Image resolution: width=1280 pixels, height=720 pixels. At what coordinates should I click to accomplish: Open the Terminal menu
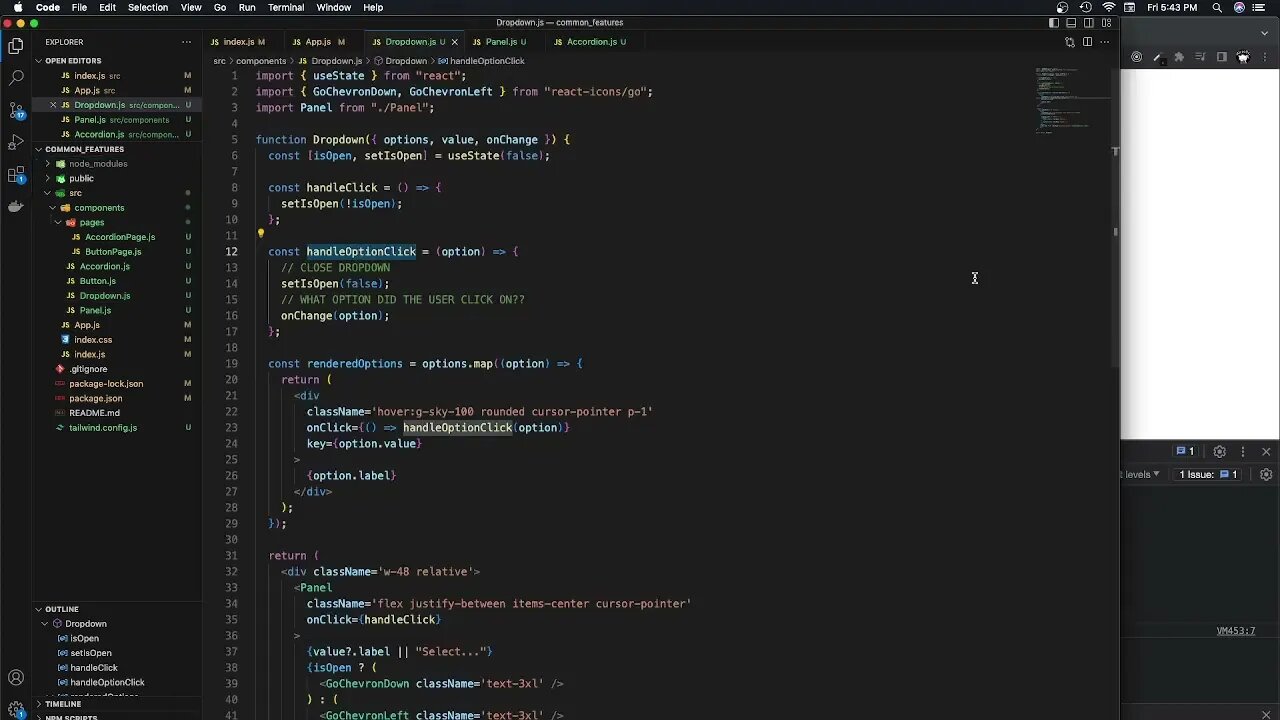click(286, 7)
